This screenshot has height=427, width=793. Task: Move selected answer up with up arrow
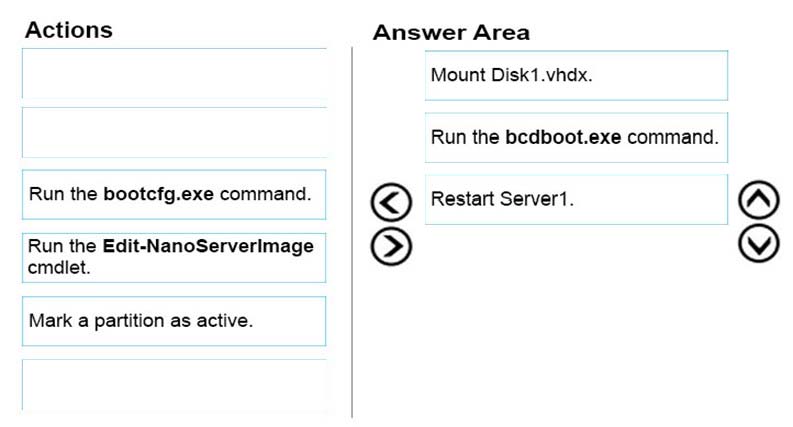(x=759, y=200)
